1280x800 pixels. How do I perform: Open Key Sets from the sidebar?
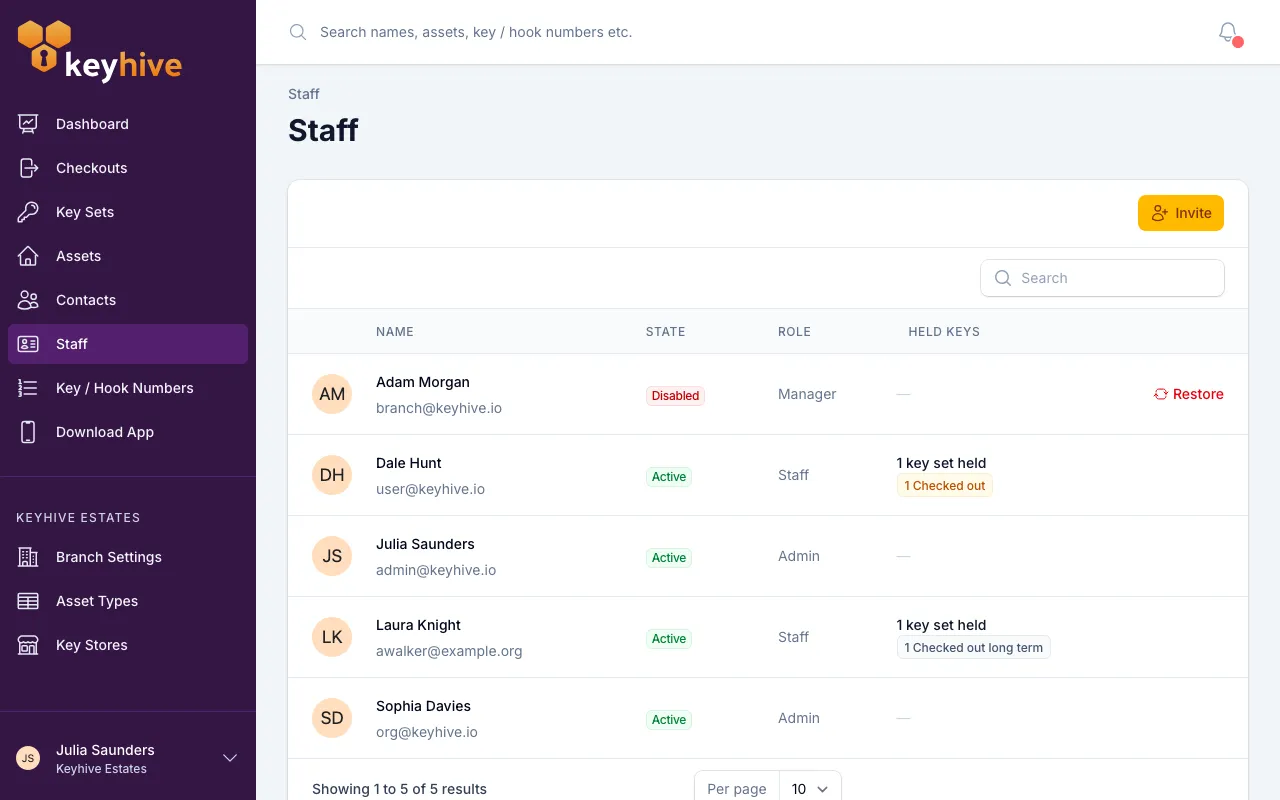click(128, 212)
